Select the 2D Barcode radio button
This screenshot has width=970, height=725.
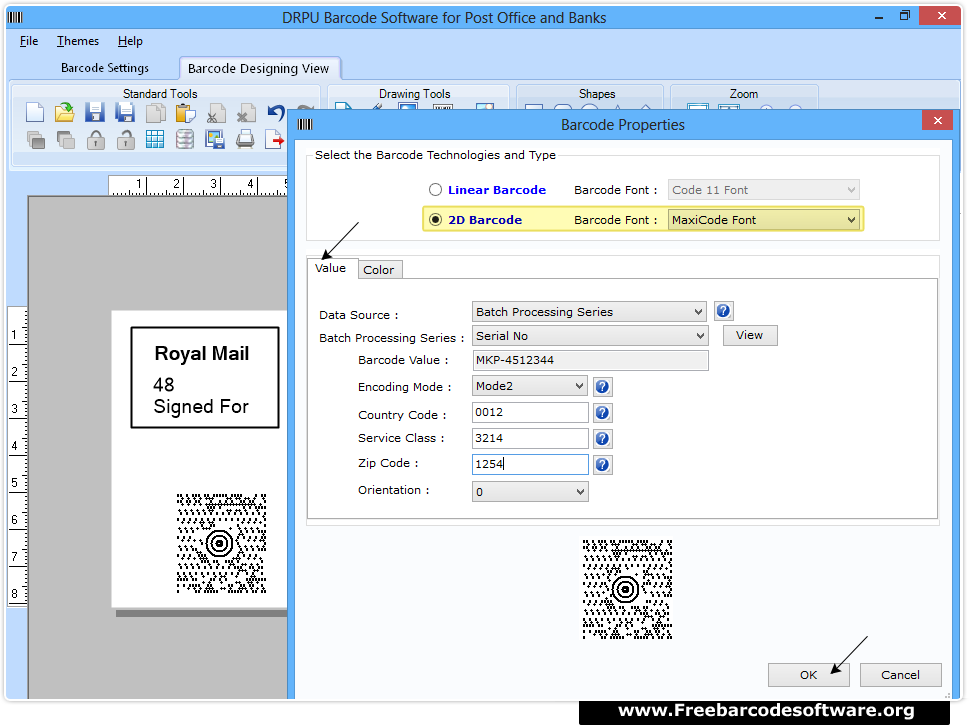click(436, 220)
